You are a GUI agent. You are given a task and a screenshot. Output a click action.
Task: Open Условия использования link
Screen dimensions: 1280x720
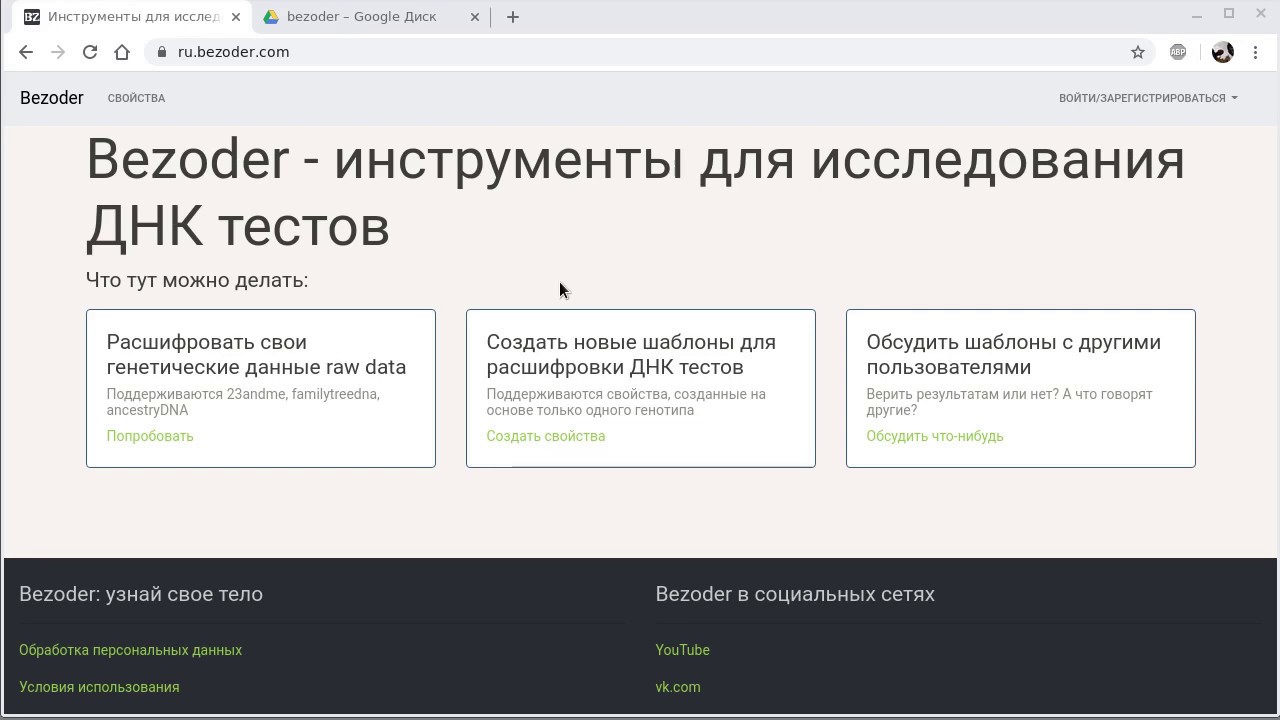pyautogui.click(x=99, y=687)
